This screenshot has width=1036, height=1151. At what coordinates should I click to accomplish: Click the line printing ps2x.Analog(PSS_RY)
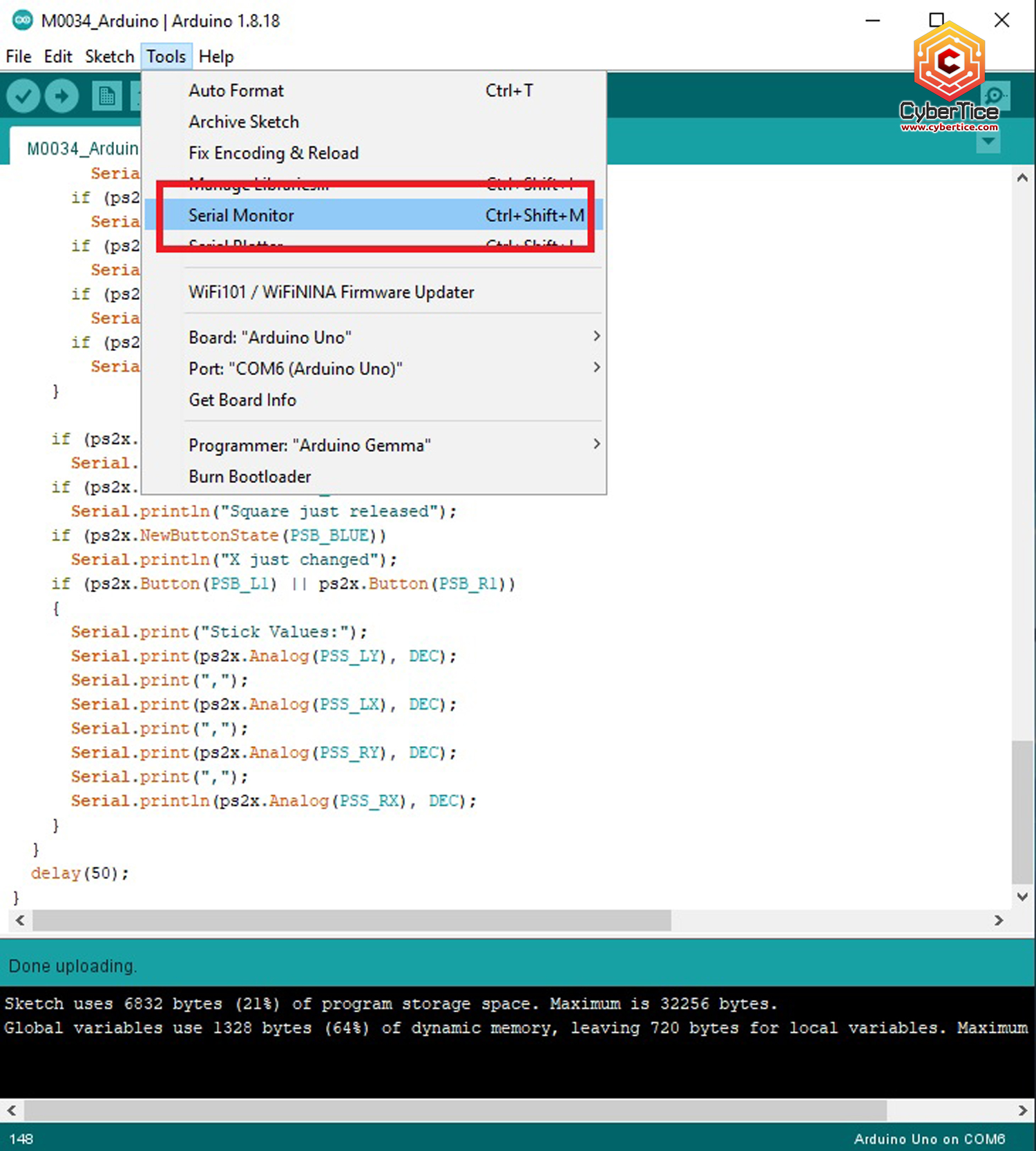pos(263,752)
